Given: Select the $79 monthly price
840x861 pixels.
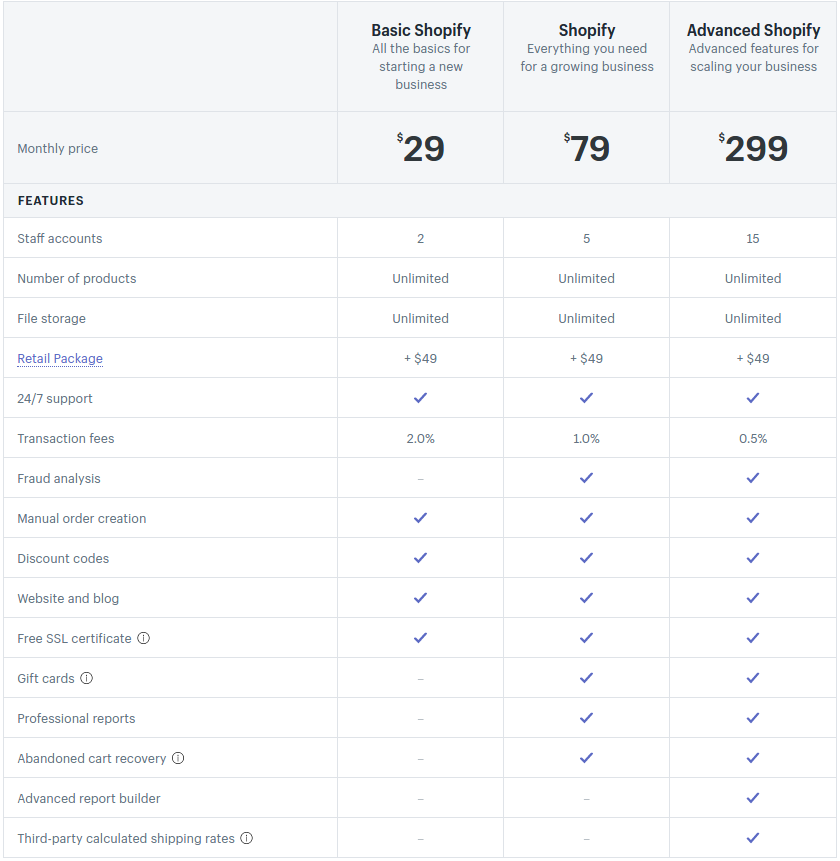Looking at the screenshot, I should pyautogui.click(x=586, y=148).
